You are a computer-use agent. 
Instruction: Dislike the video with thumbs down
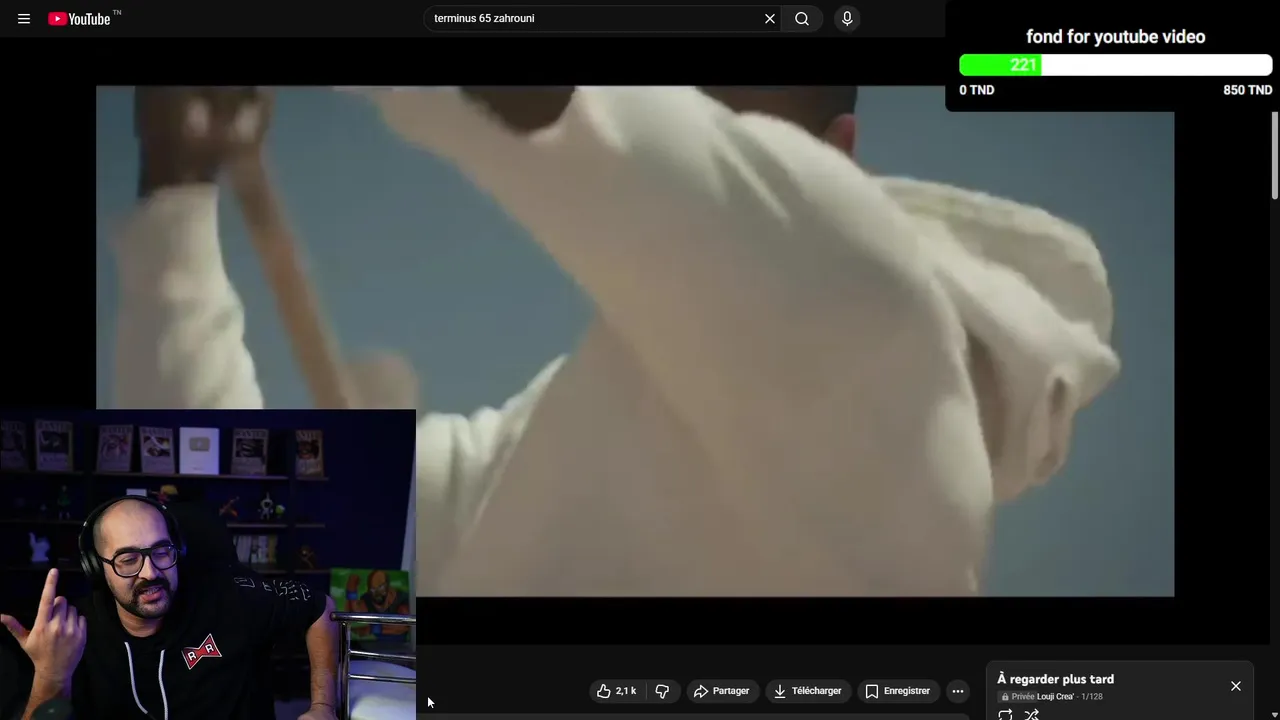662,691
